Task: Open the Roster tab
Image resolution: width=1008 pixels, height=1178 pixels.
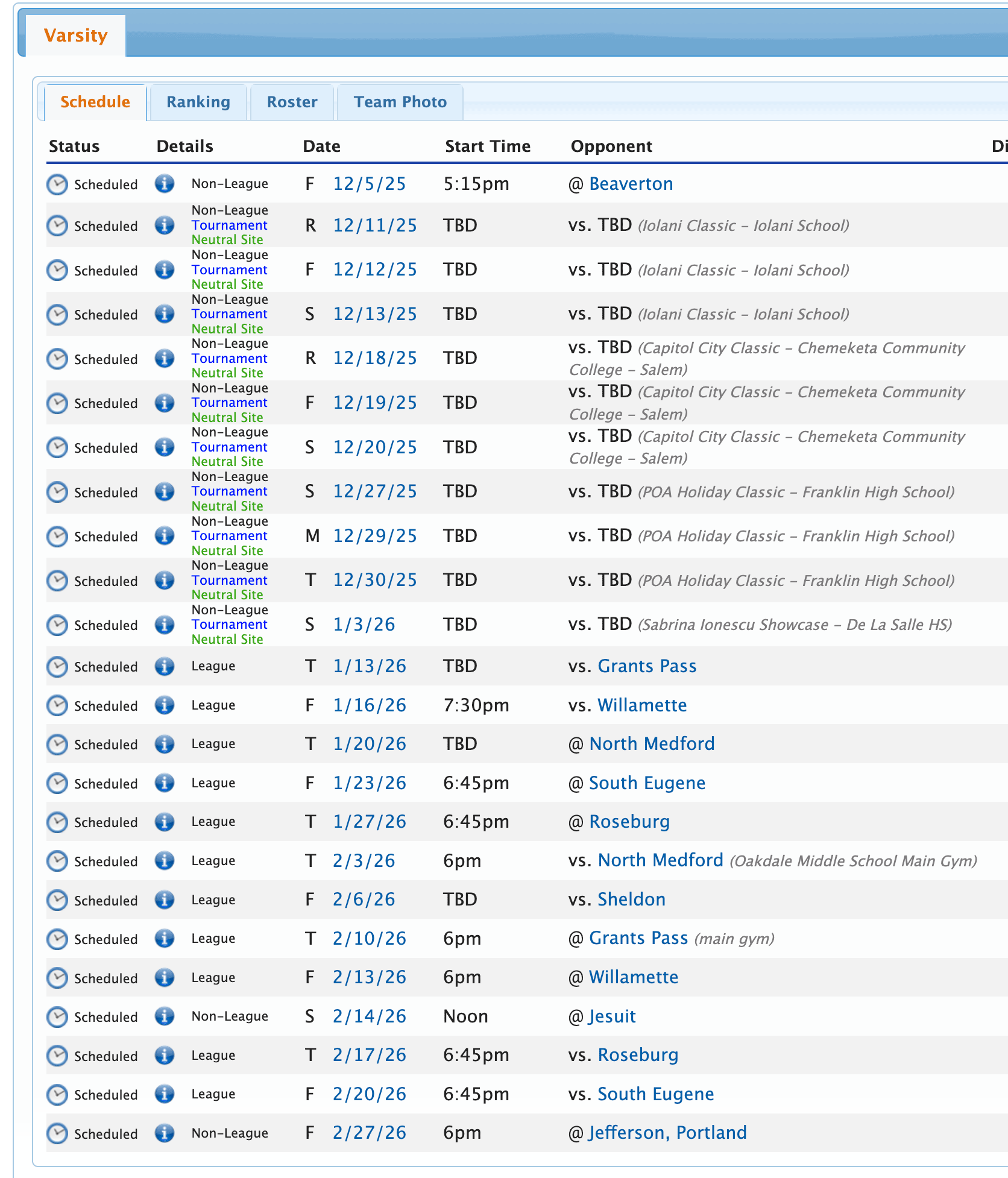Action: pos(292,102)
